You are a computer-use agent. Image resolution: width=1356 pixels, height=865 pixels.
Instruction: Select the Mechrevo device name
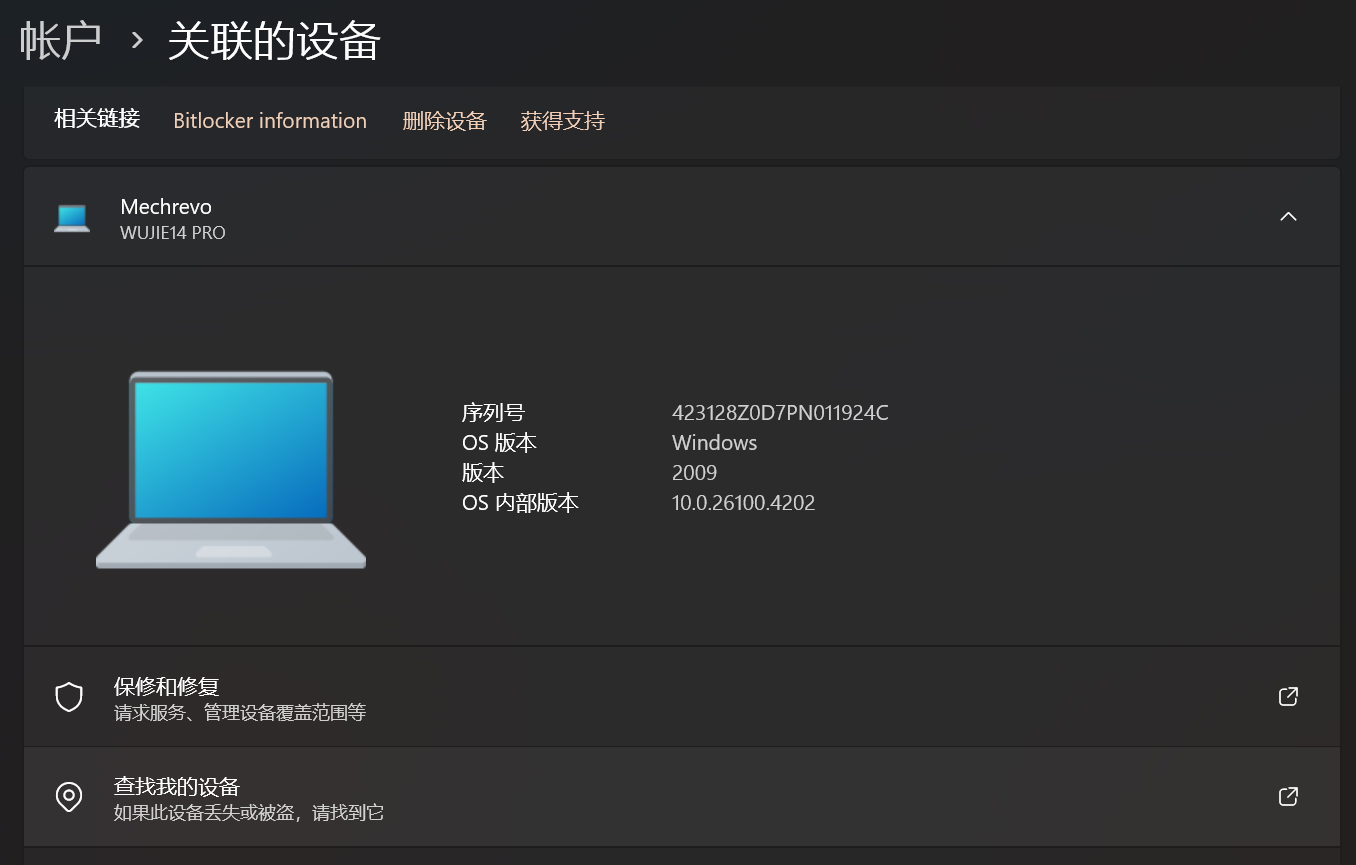point(166,207)
